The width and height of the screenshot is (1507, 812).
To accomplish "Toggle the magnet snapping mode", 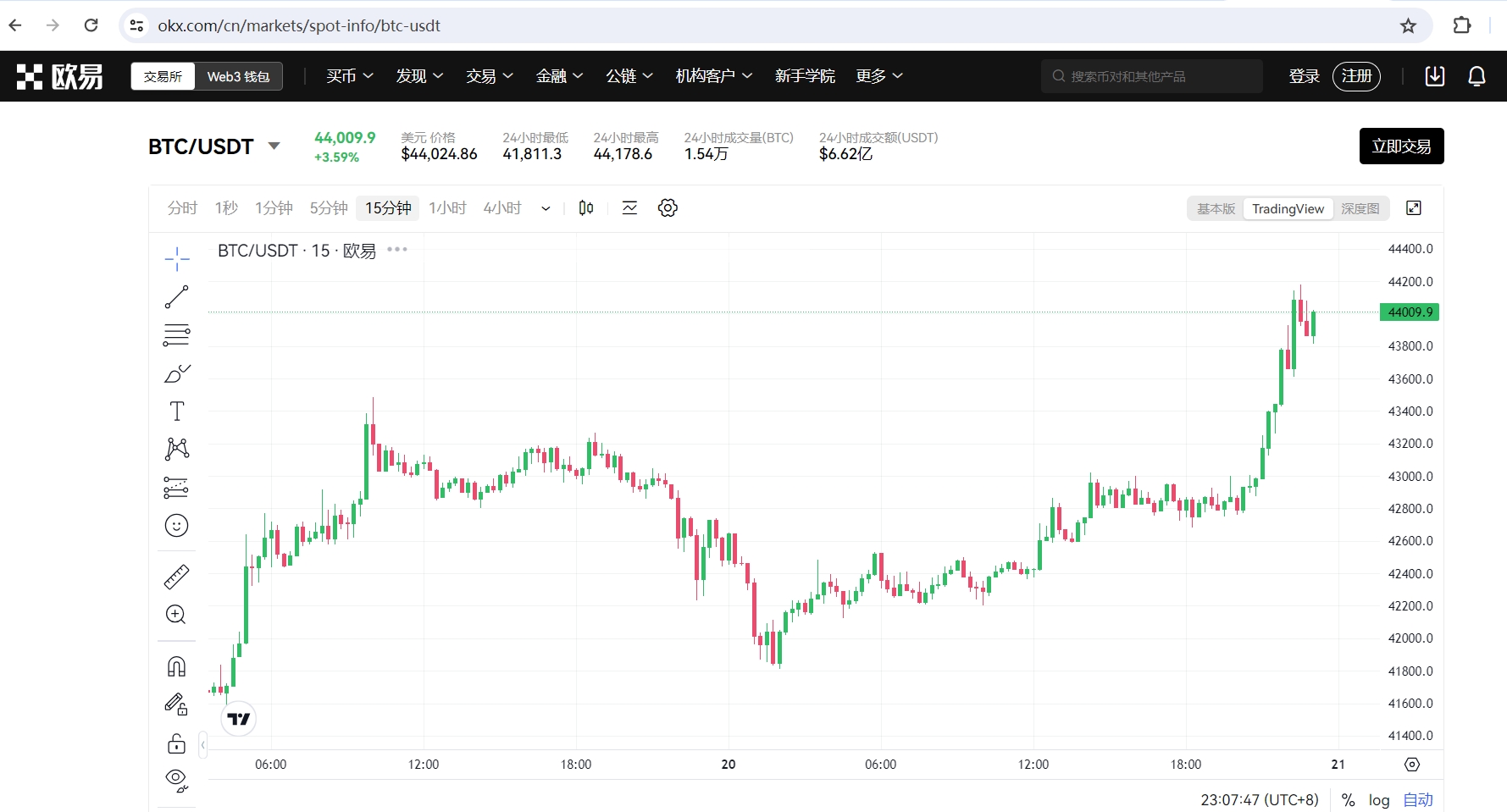I will click(176, 666).
